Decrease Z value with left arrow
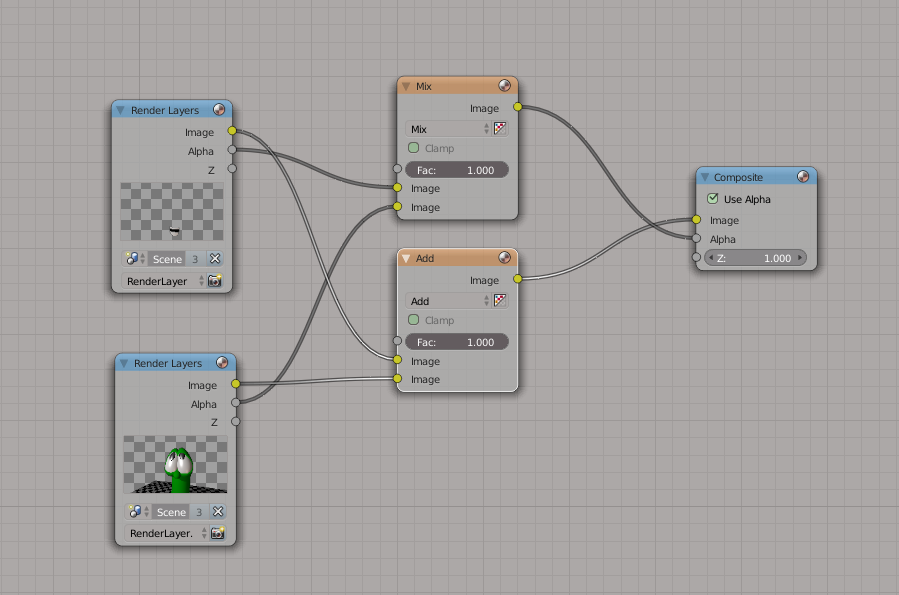The height and width of the screenshot is (595, 899). pyautogui.click(x=711, y=258)
